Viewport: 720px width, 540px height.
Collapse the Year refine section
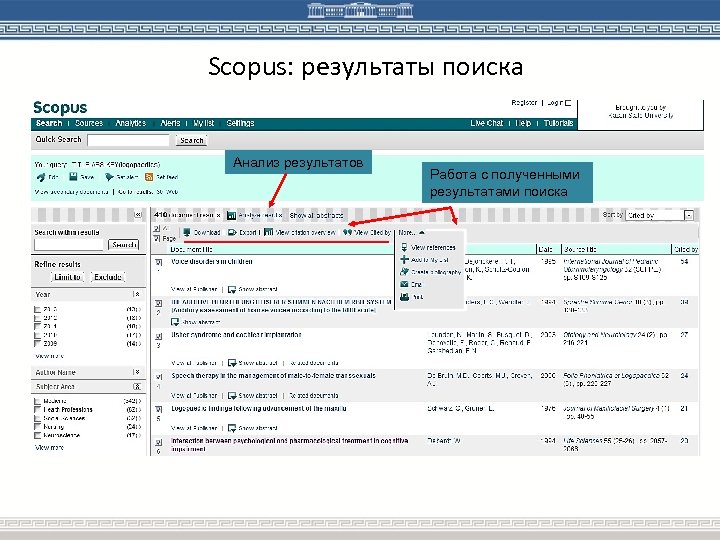136,294
